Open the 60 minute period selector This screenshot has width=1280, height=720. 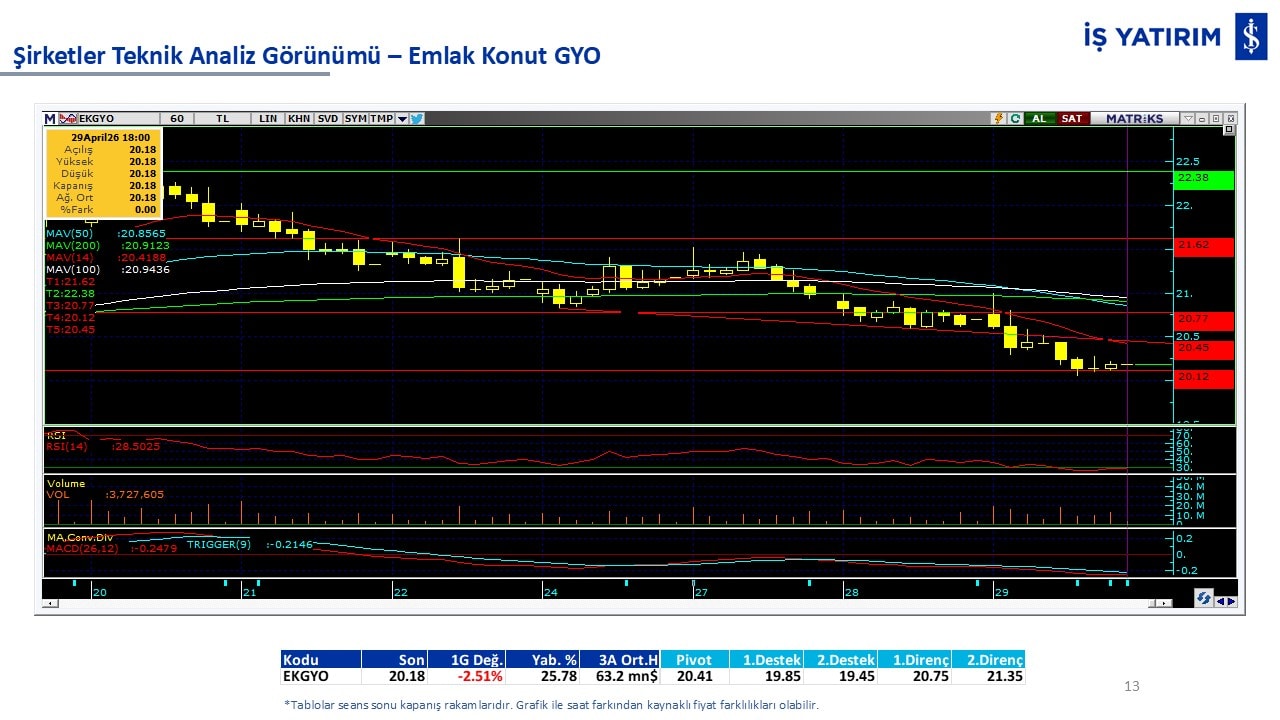(177, 118)
